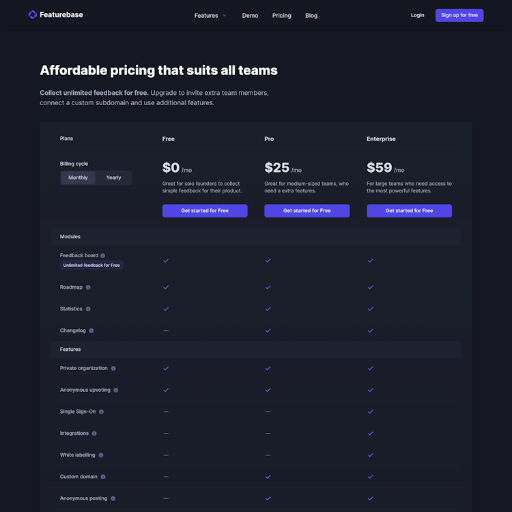Click the Anonymous posting label
512x512 pixels.
point(83,498)
